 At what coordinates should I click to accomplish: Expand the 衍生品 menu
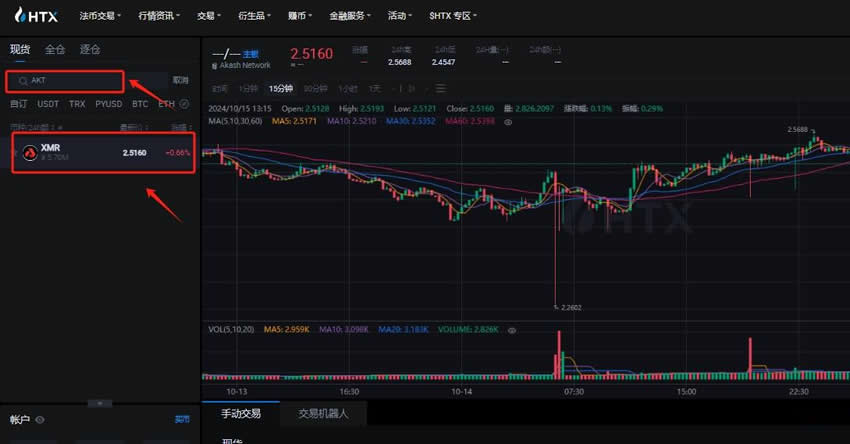pyautogui.click(x=254, y=16)
